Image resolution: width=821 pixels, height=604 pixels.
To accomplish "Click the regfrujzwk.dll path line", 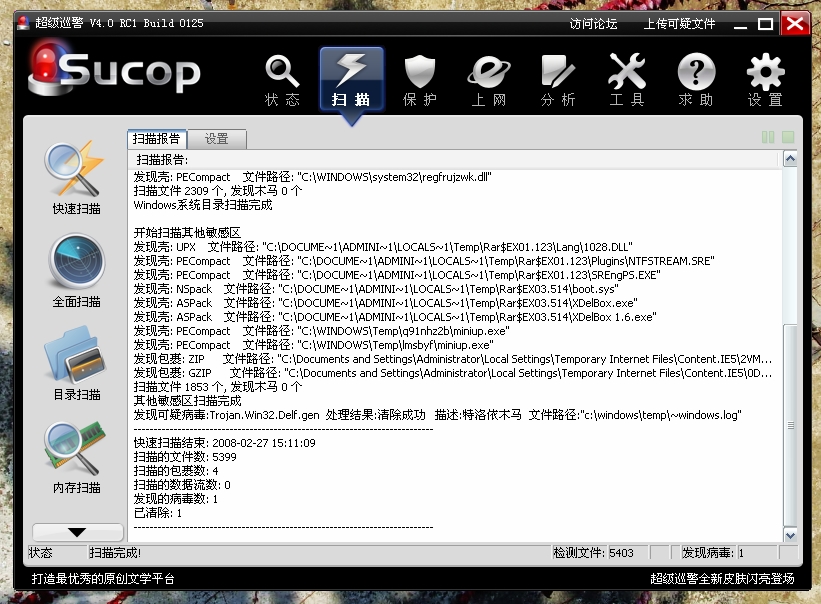I will tap(312, 177).
